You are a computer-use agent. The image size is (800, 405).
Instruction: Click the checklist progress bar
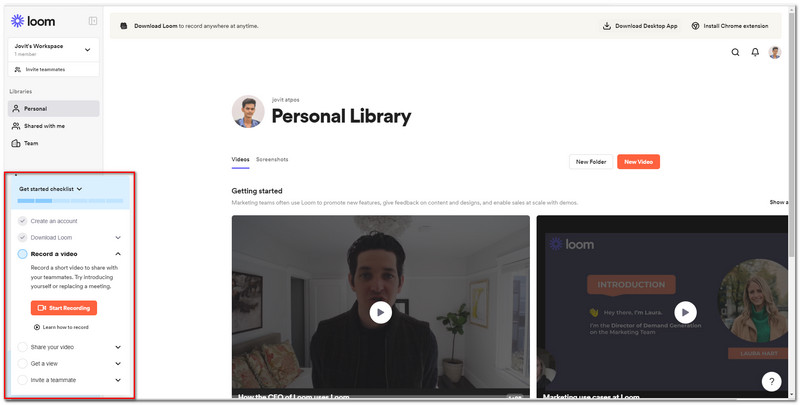70,201
